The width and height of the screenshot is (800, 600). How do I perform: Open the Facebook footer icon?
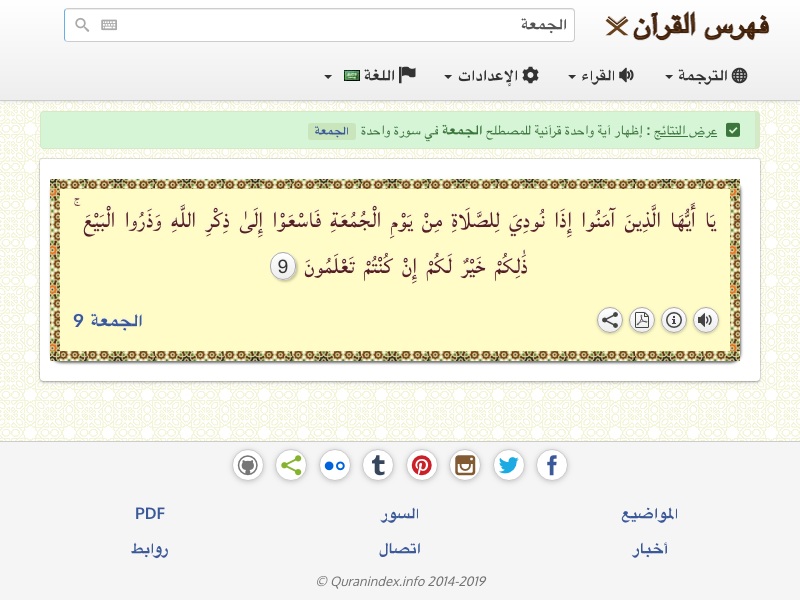pos(552,465)
